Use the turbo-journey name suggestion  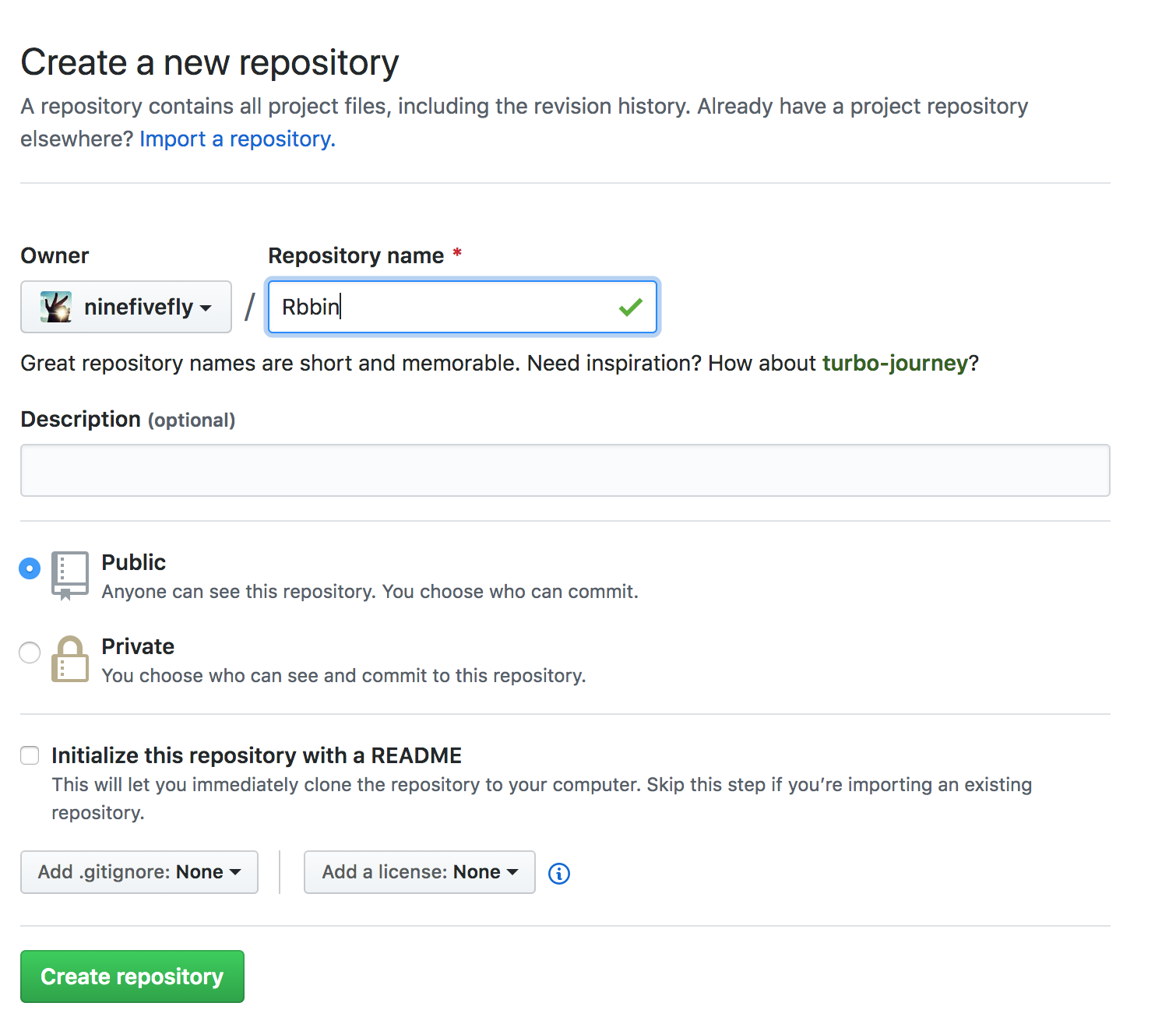coord(894,363)
